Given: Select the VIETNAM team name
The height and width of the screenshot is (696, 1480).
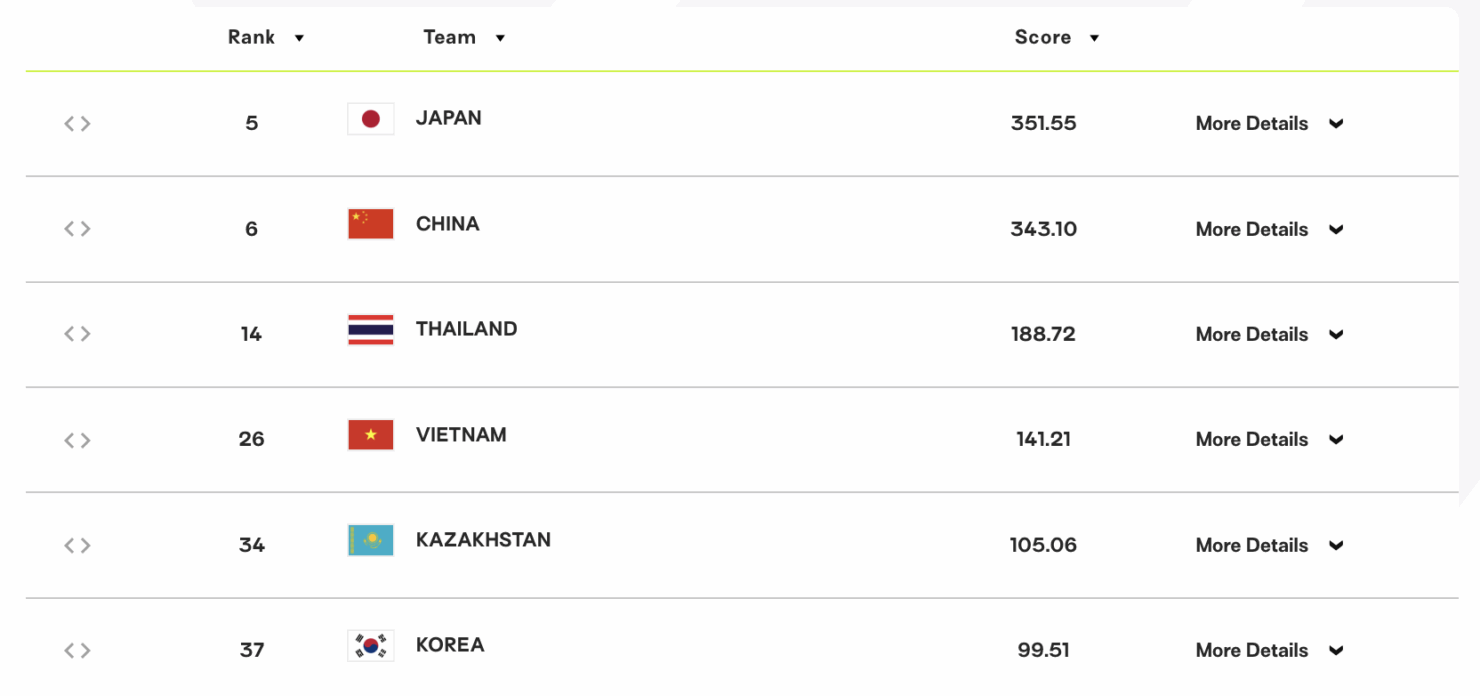Looking at the screenshot, I should [461, 435].
